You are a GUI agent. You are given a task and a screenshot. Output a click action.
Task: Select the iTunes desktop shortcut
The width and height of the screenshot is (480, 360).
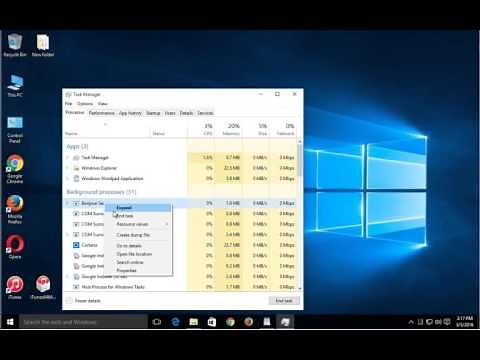(15, 287)
